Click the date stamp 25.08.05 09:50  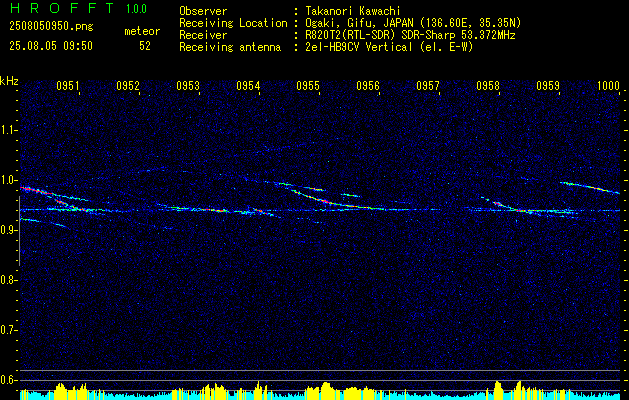click(x=51, y=46)
